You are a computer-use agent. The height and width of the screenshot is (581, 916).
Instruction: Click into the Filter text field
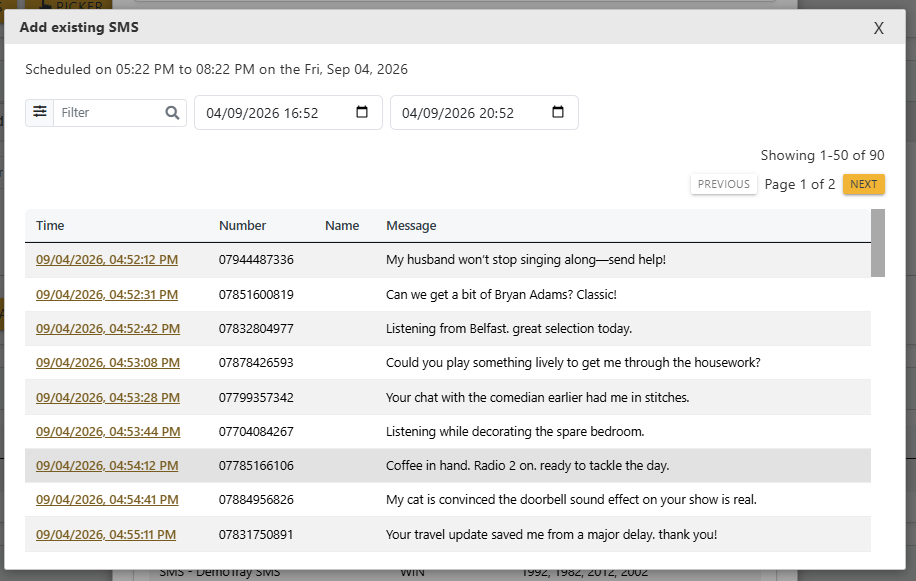108,113
